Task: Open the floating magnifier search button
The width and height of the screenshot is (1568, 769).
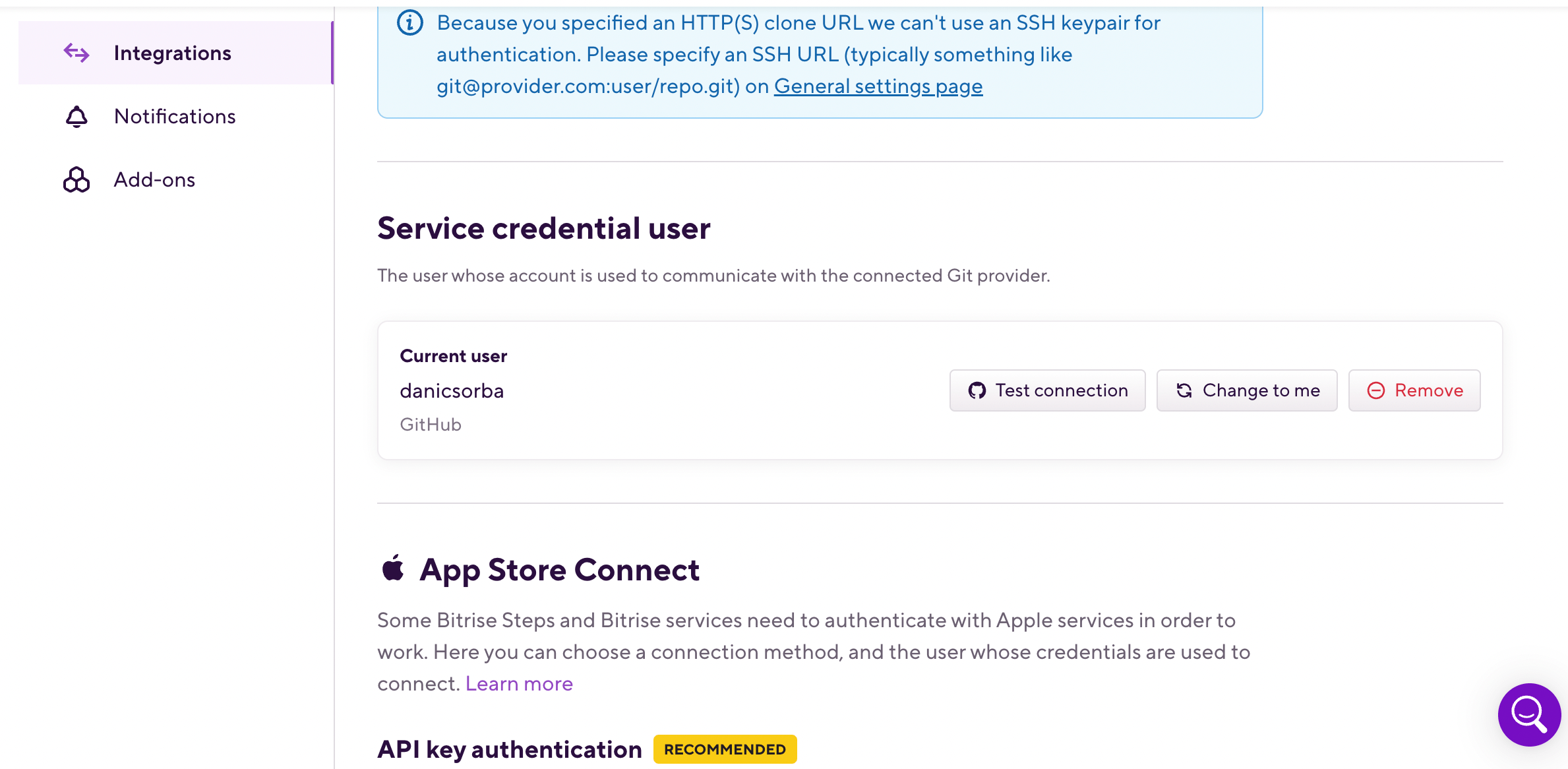Action: tap(1528, 715)
